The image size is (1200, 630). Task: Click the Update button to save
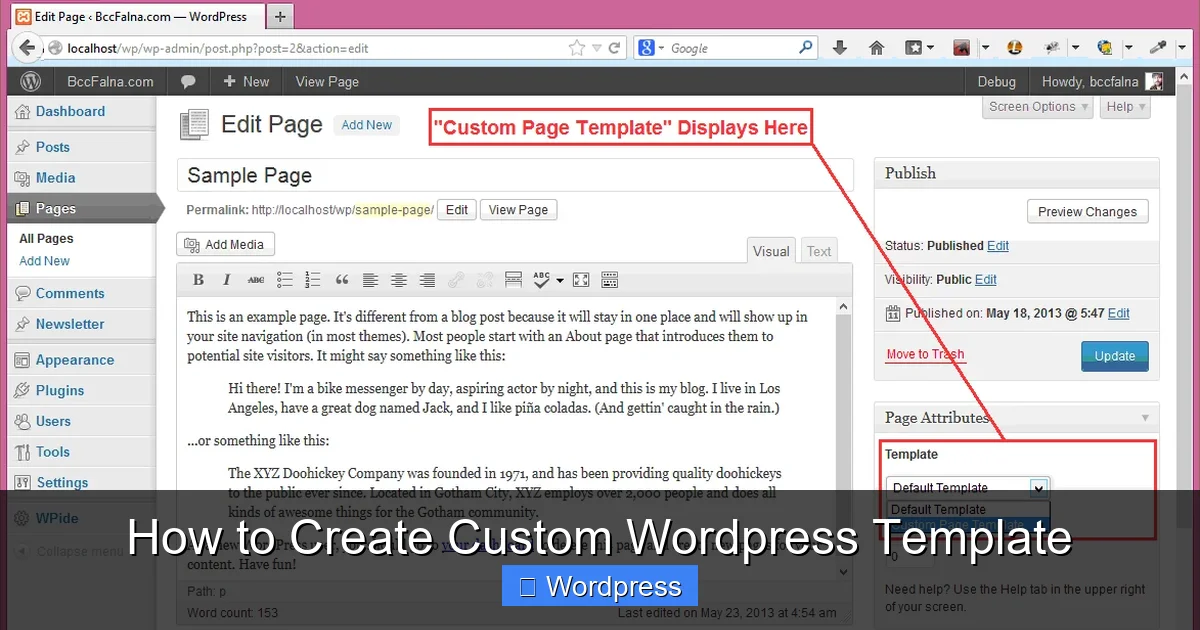point(1114,355)
